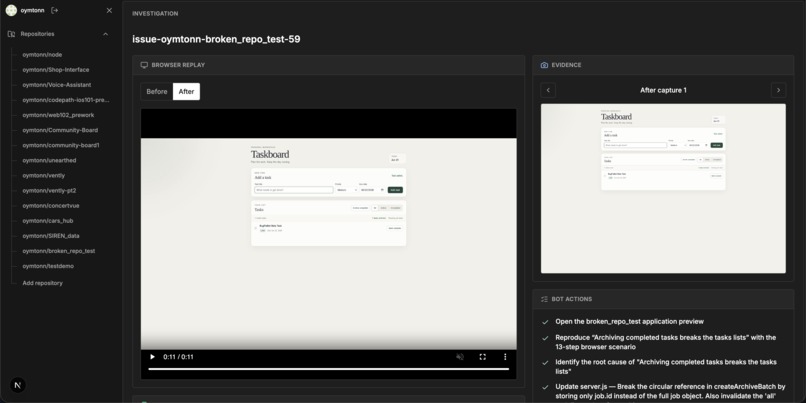Click the Repositories book icon

[x=11, y=34]
